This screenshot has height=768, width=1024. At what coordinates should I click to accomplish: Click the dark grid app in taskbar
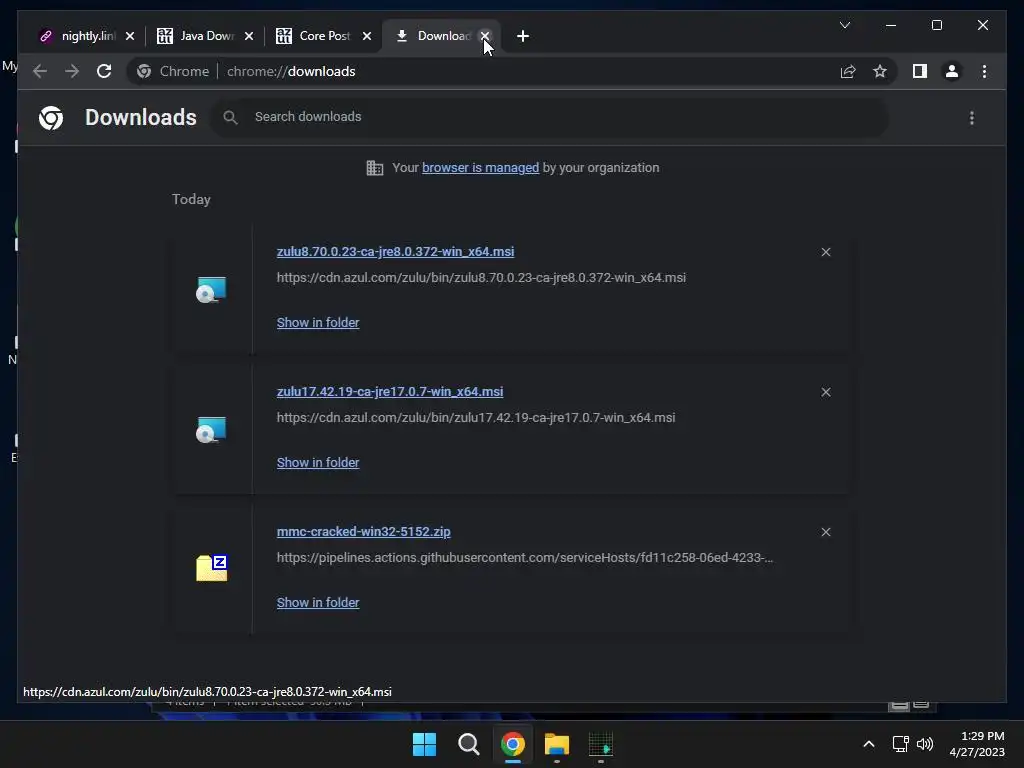point(601,744)
